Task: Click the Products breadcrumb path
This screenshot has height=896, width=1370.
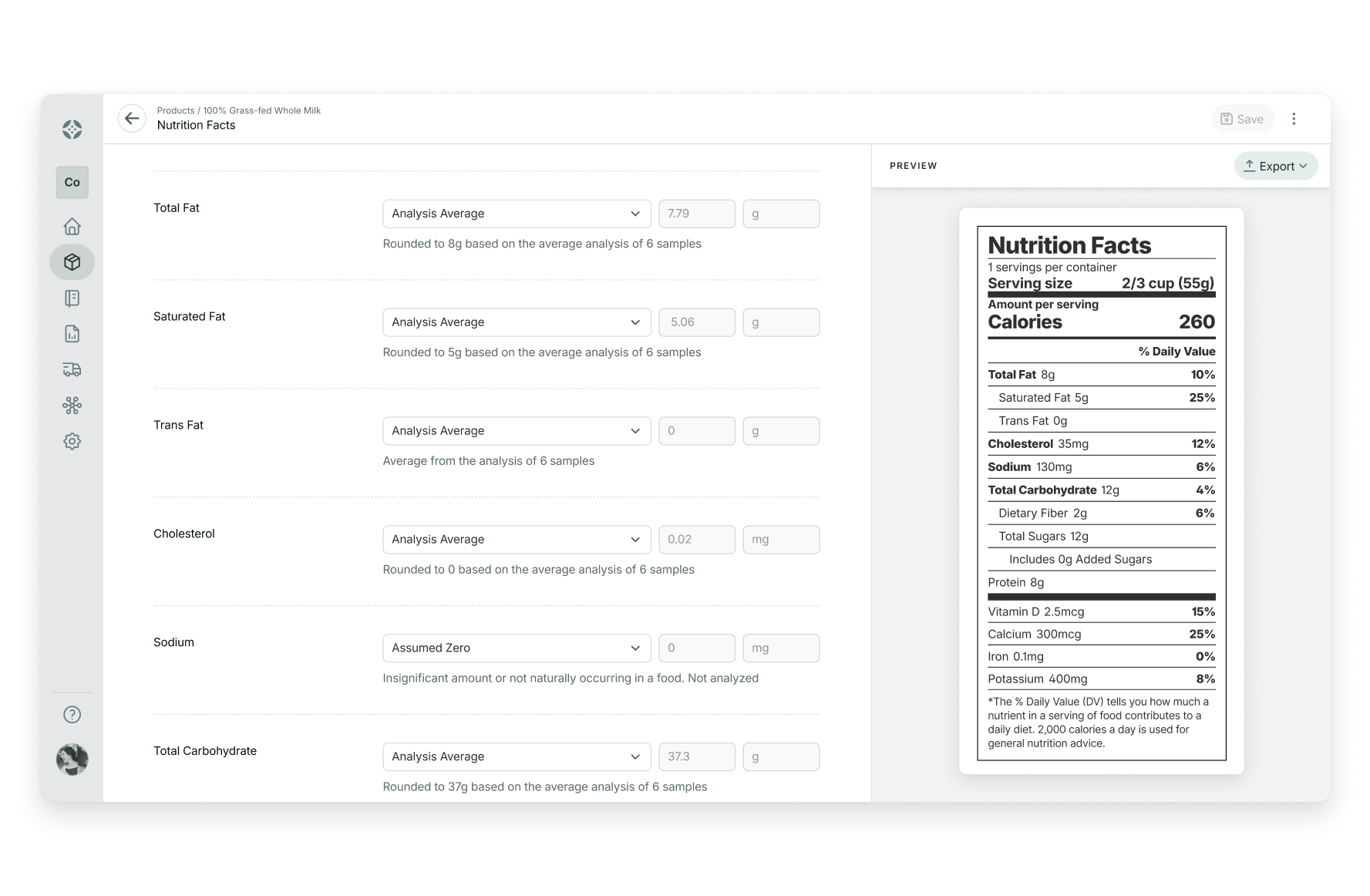Action: coord(238,110)
